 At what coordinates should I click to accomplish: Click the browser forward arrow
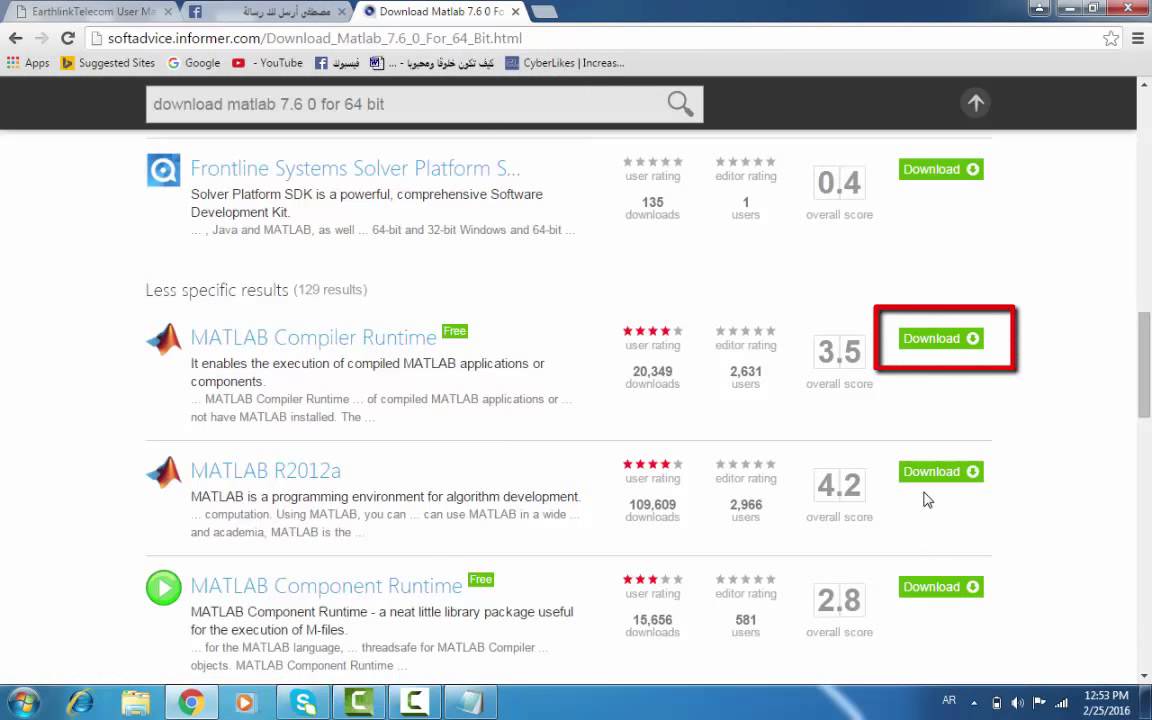tap(42, 38)
